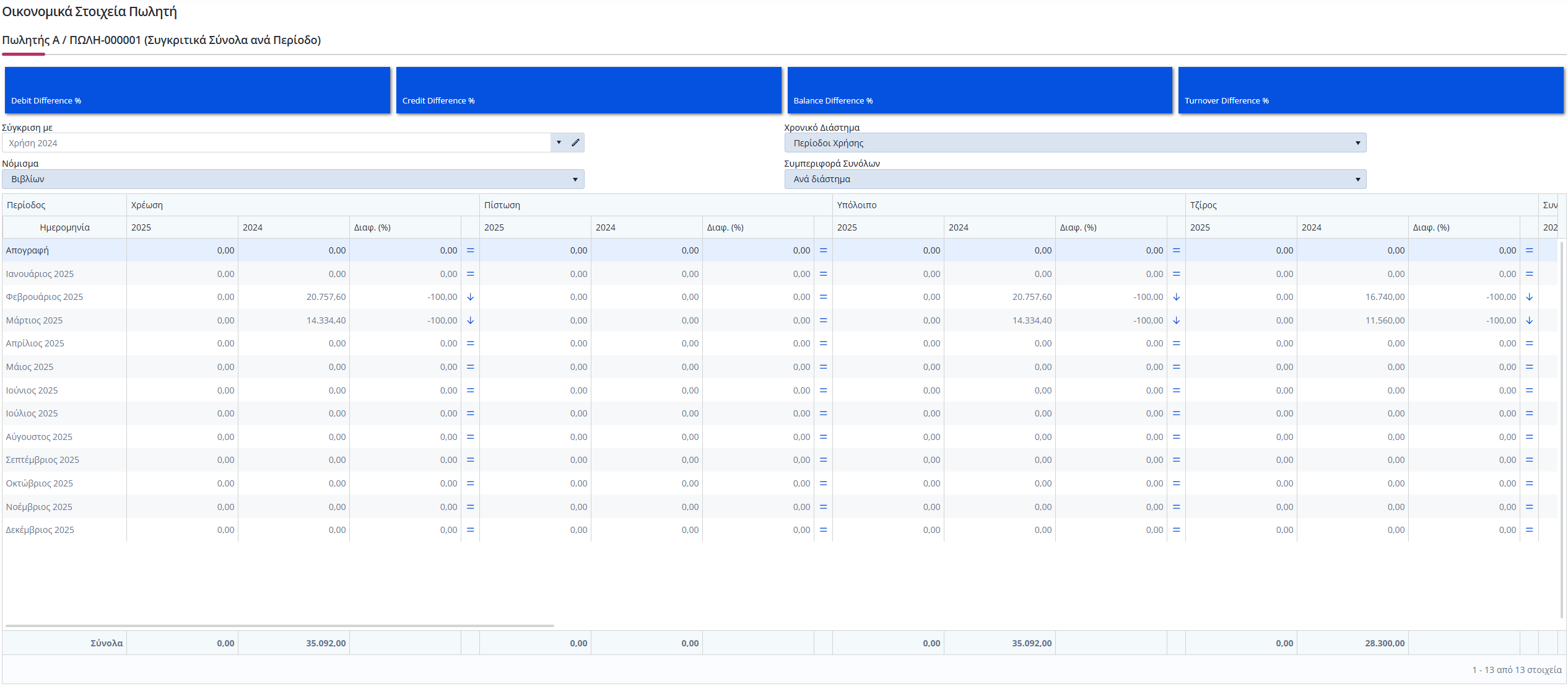
Task: Click the equals icon in Δεκέμβριος 2025 Τζίρος
Action: click(1530, 530)
